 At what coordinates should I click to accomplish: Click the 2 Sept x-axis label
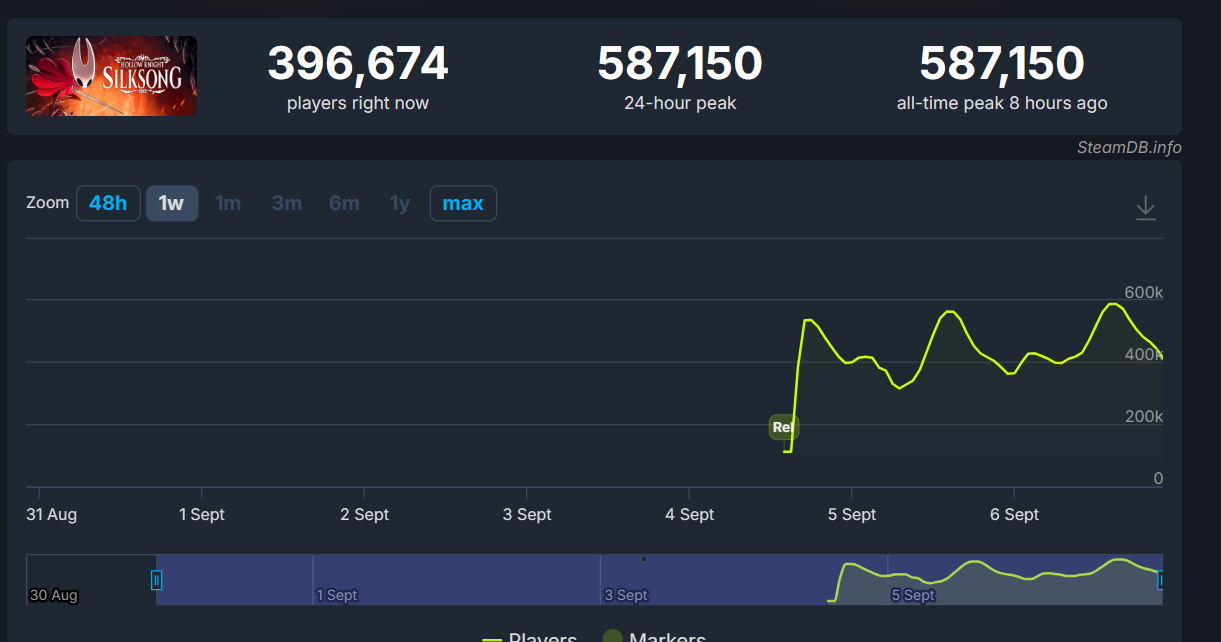coord(365,514)
